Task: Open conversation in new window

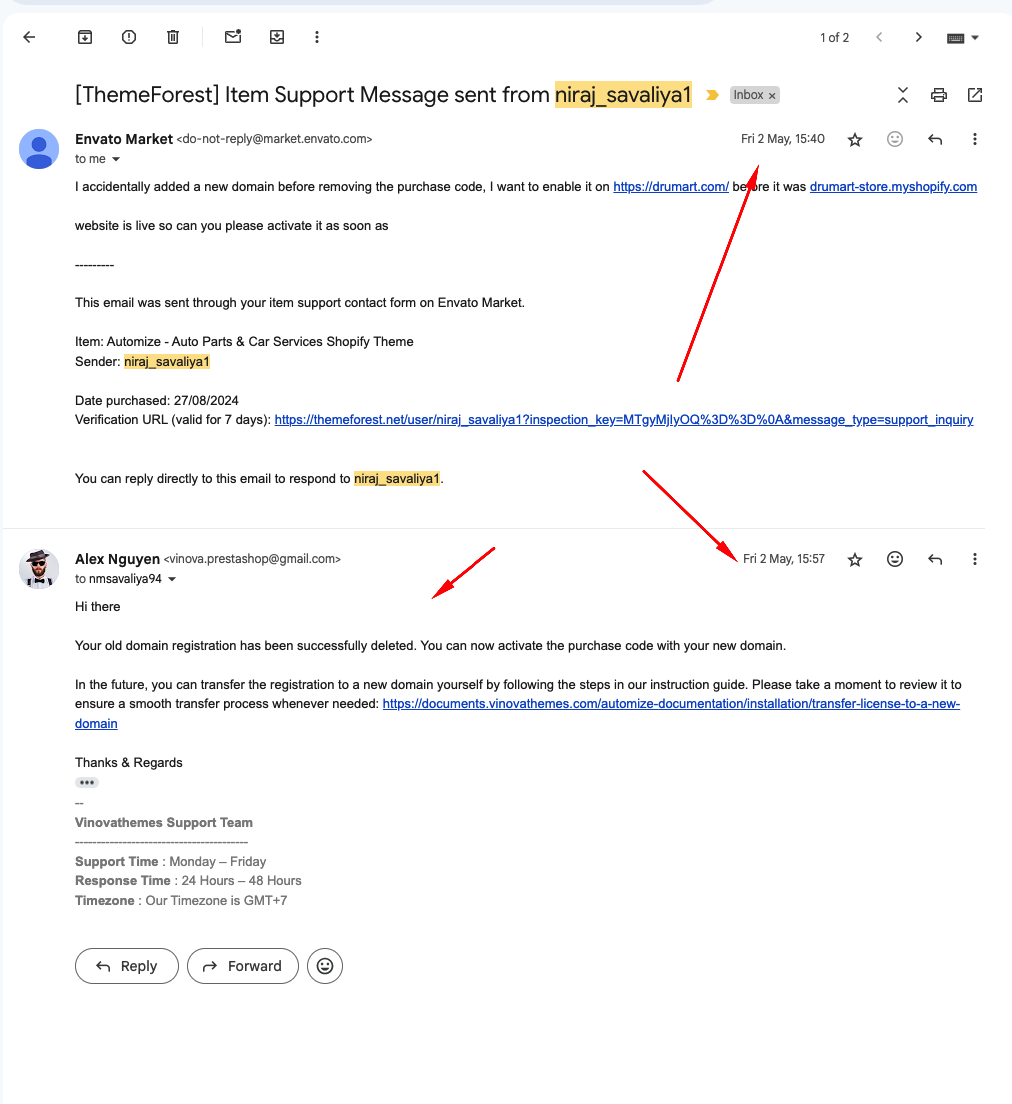Action: [x=975, y=95]
